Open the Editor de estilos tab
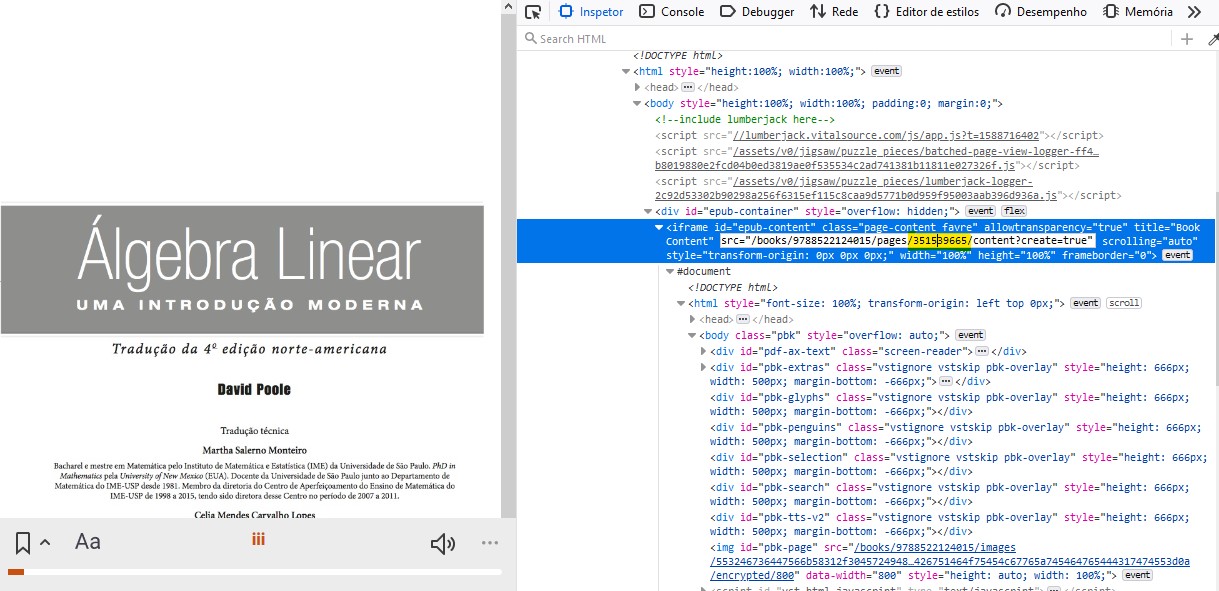 point(926,12)
